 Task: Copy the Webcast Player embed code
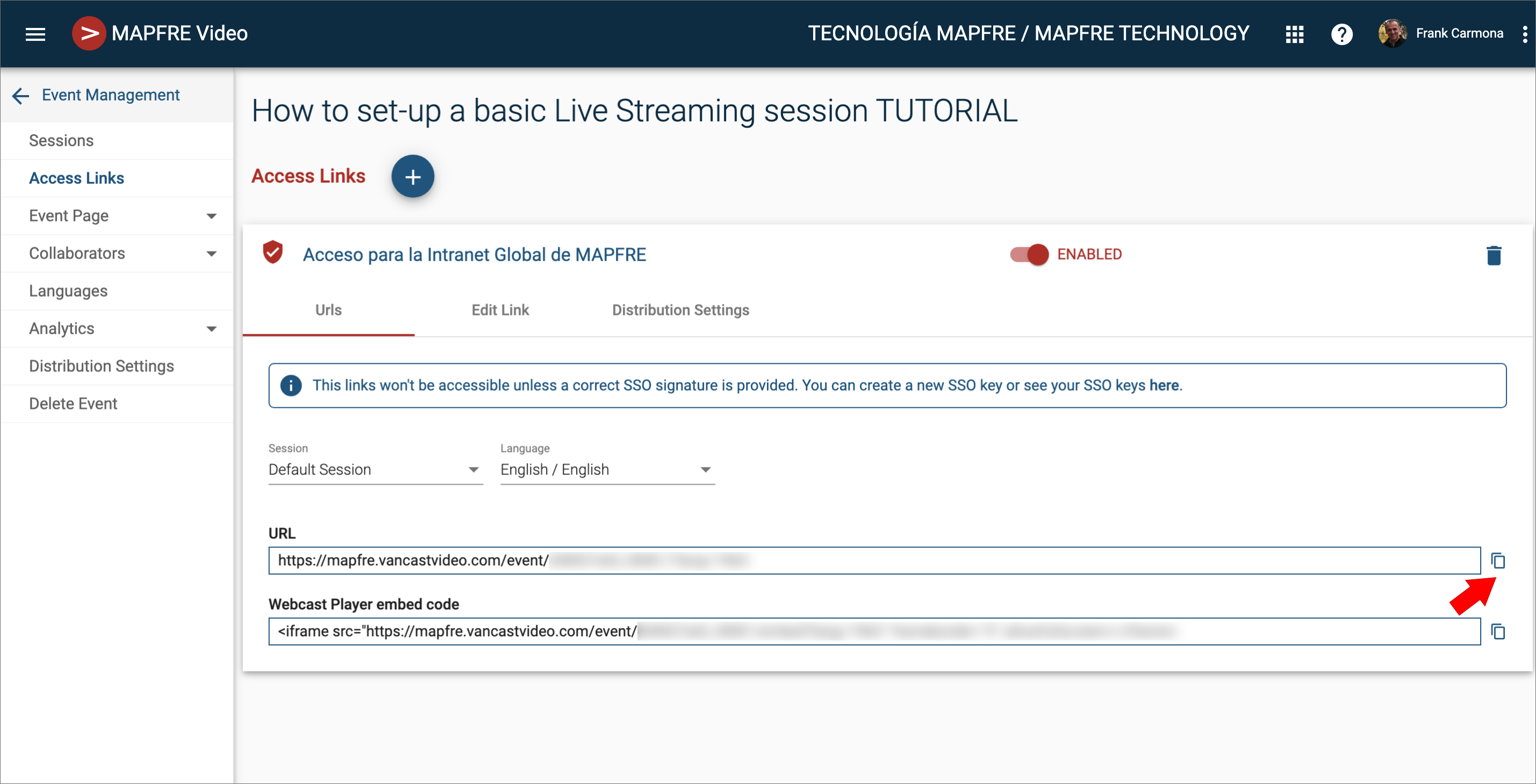pyautogui.click(x=1498, y=631)
